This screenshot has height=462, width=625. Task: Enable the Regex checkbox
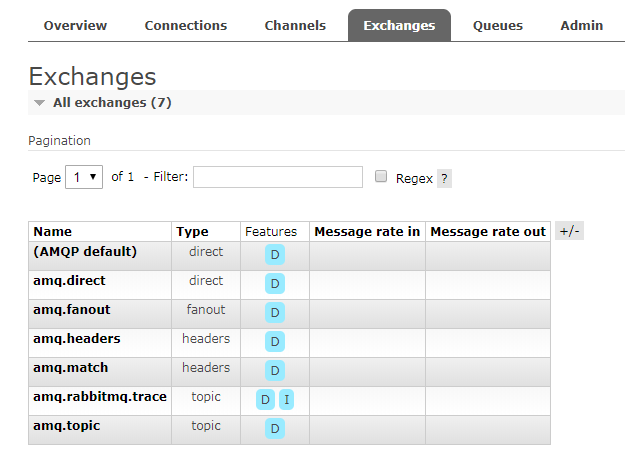[x=381, y=177]
